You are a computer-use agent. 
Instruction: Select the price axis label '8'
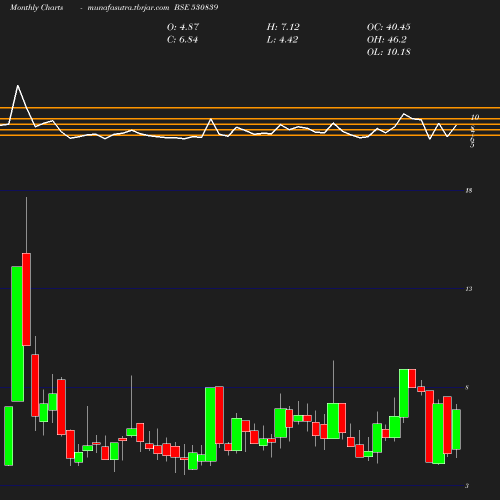click(x=467, y=387)
